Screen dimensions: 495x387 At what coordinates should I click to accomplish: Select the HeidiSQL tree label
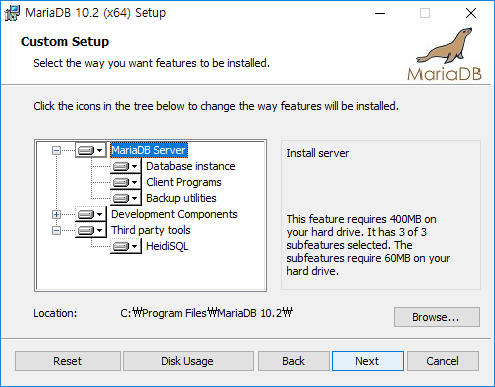167,246
